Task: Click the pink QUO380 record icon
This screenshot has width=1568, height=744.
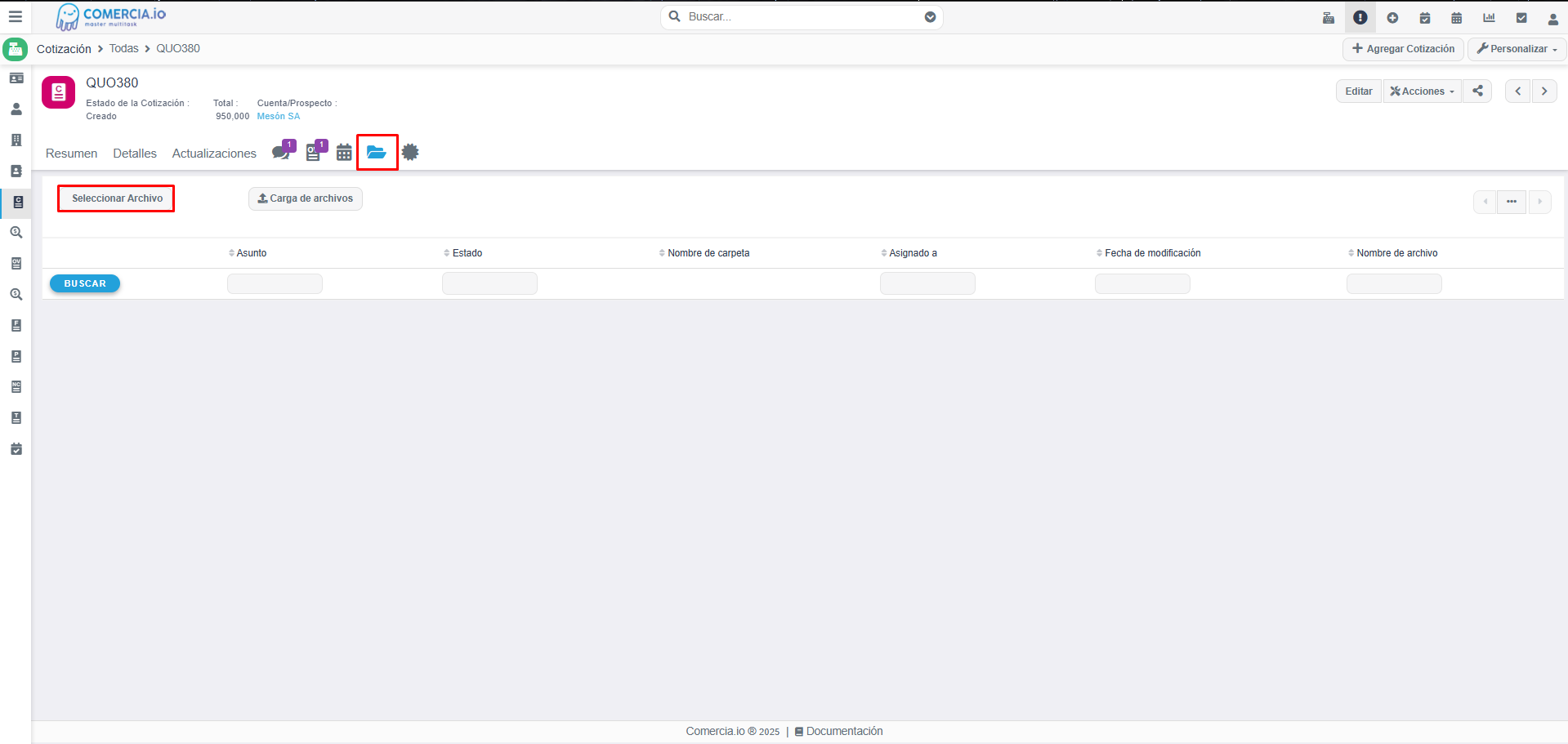Action: pyautogui.click(x=58, y=92)
